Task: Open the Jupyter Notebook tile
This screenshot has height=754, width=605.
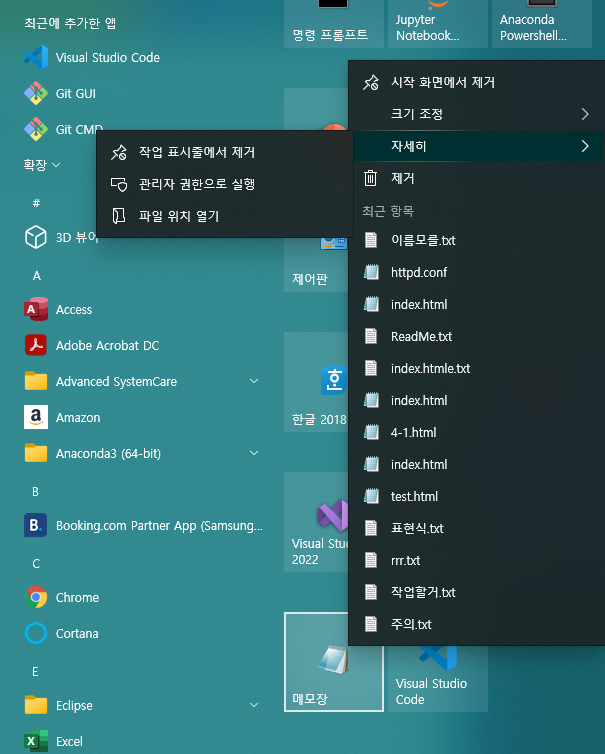Action: click(x=438, y=24)
